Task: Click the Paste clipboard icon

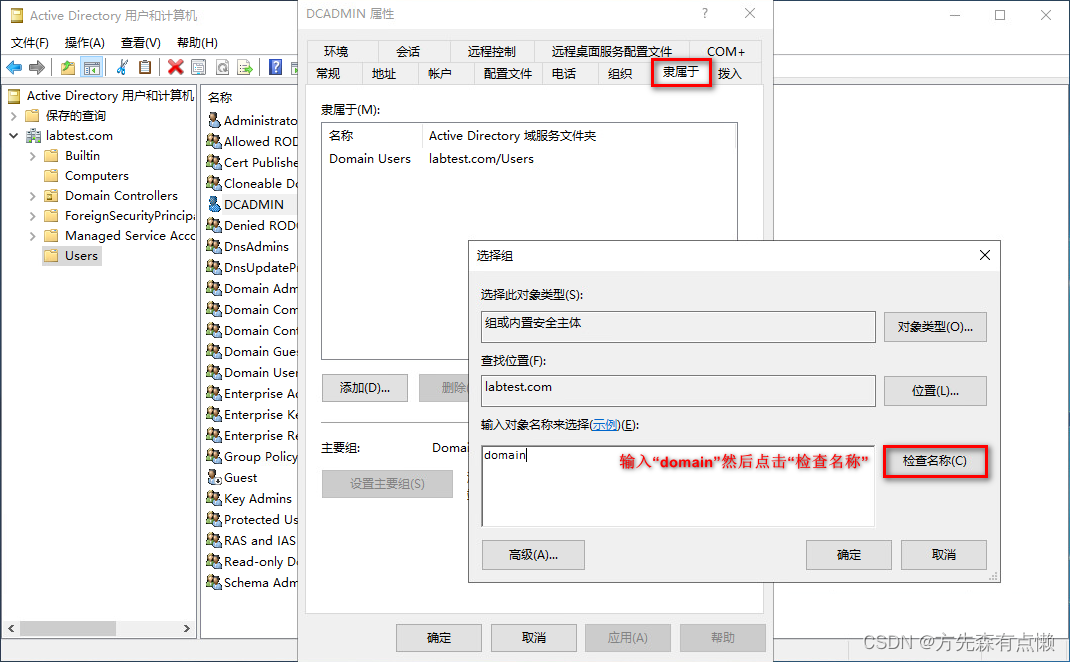Action: coord(145,67)
